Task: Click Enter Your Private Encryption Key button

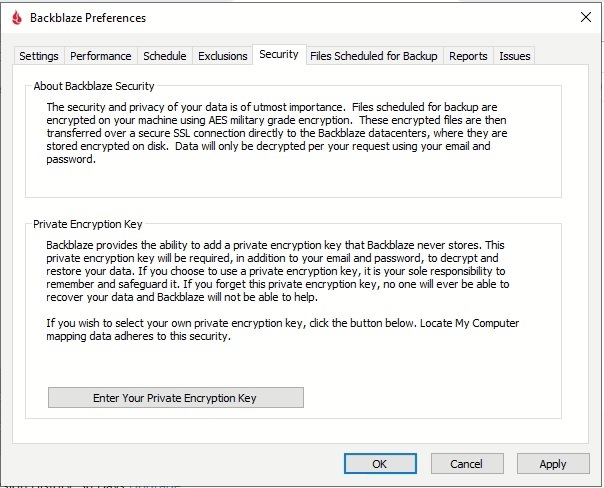Action: click(176, 397)
